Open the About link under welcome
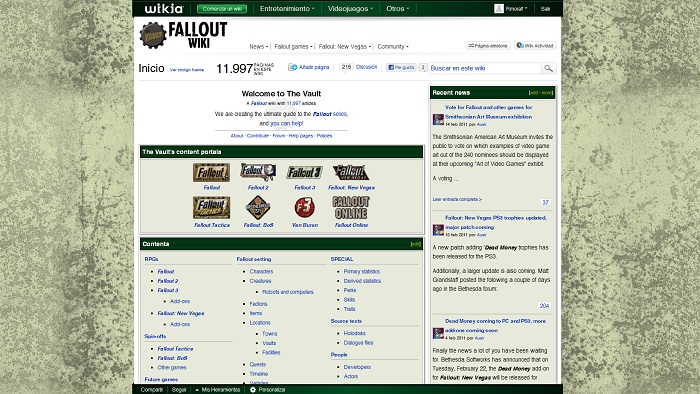 (x=237, y=136)
